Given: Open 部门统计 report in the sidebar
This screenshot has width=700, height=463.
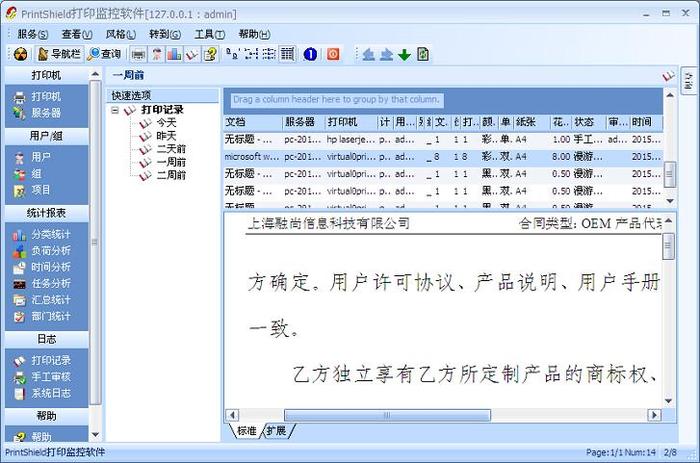Looking at the screenshot, I should [42, 316].
